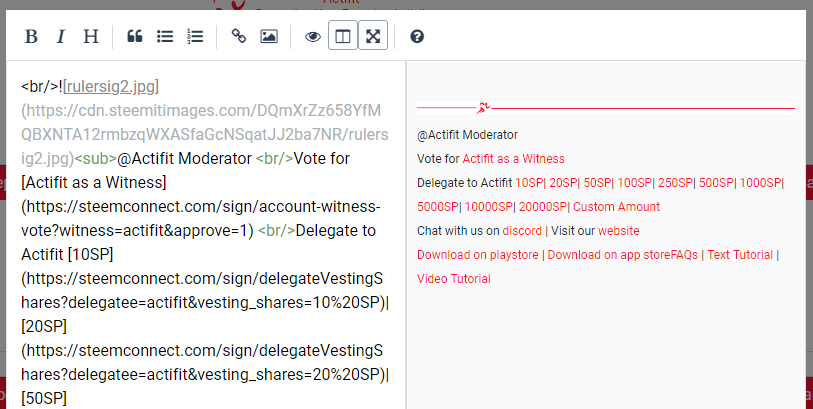Open the Text Tutorial link
Viewport: 813px width, 409px height.
click(x=740, y=255)
